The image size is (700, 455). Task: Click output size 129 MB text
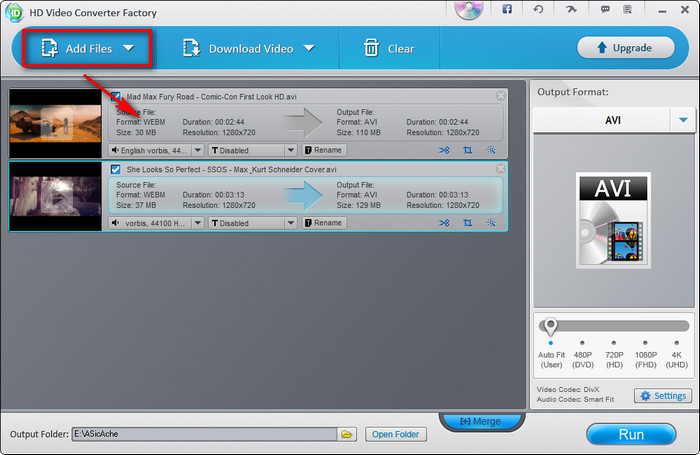coord(358,205)
